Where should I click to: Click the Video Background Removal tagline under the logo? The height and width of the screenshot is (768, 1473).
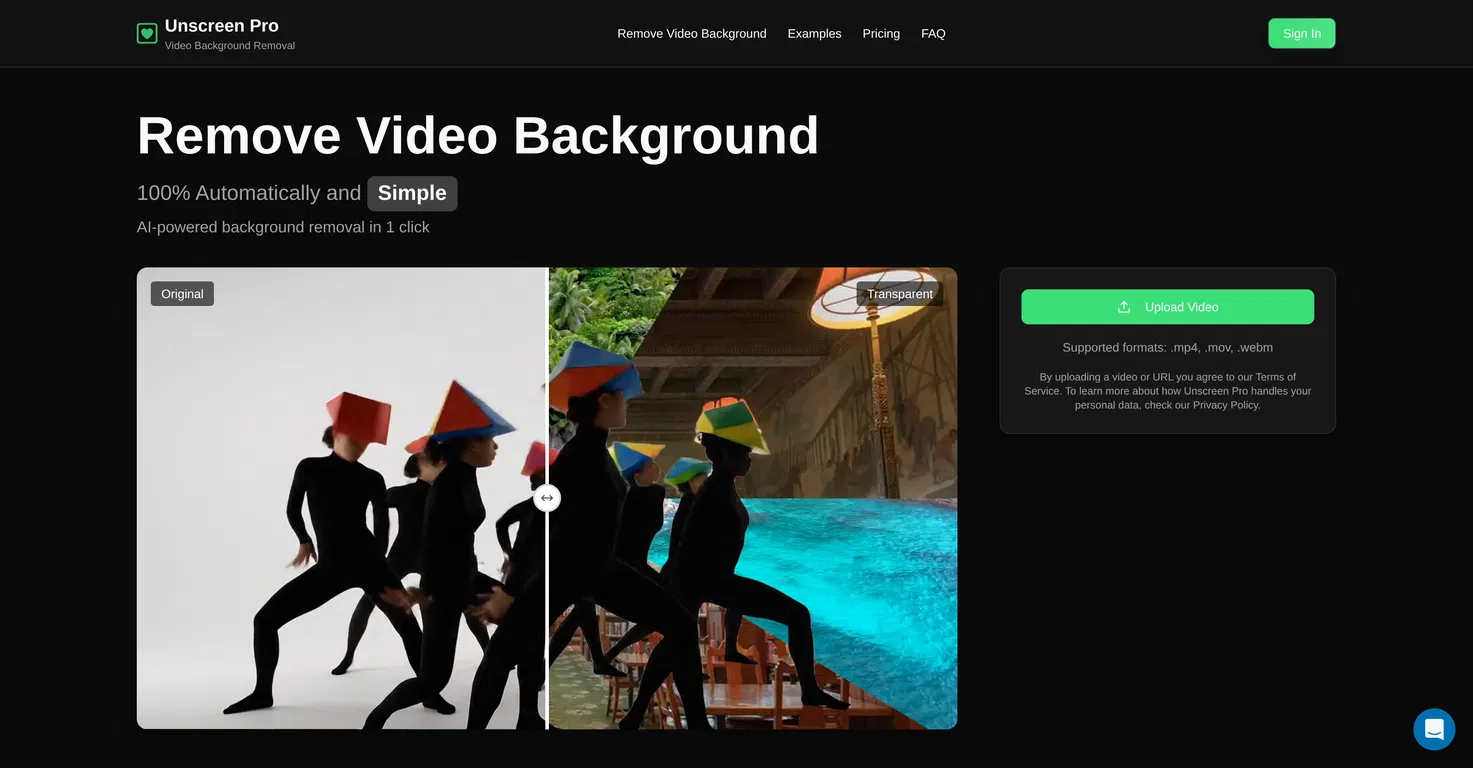pyautogui.click(x=229, y=46)
